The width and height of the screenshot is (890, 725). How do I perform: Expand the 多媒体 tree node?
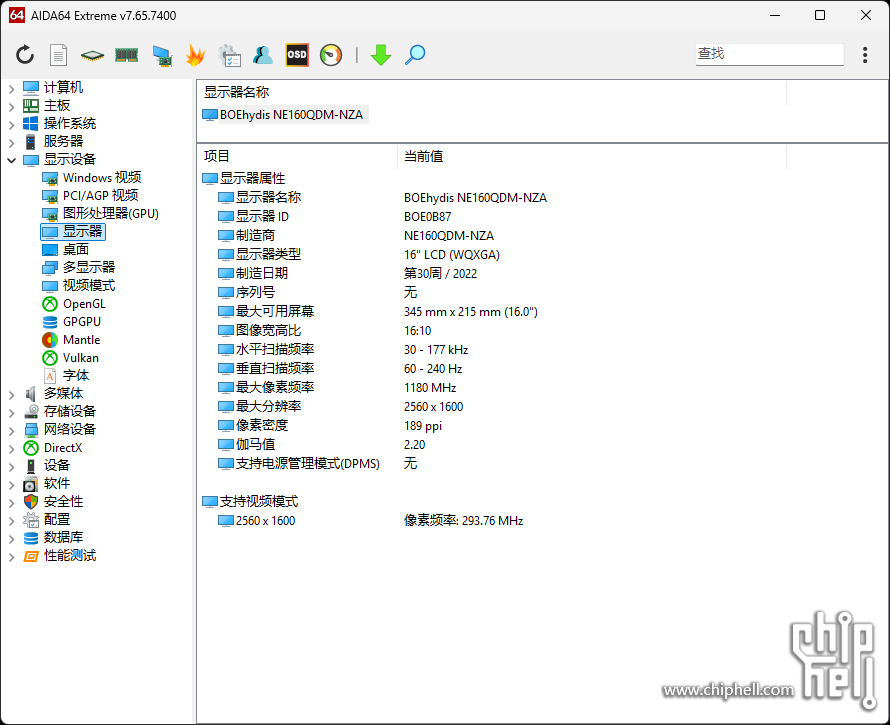point(11,394)
